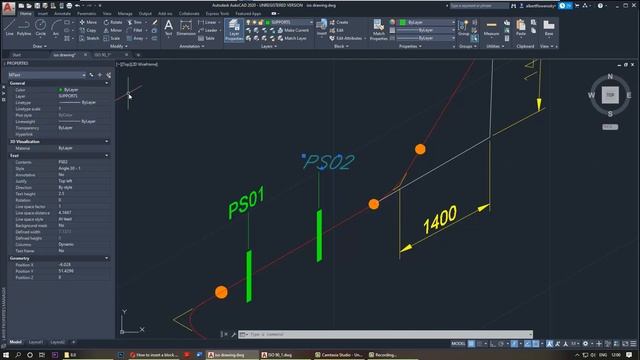This screenshot has height=360, width=640.
Task: Click the Mirror tool
Action: click(x=113, y=30)
